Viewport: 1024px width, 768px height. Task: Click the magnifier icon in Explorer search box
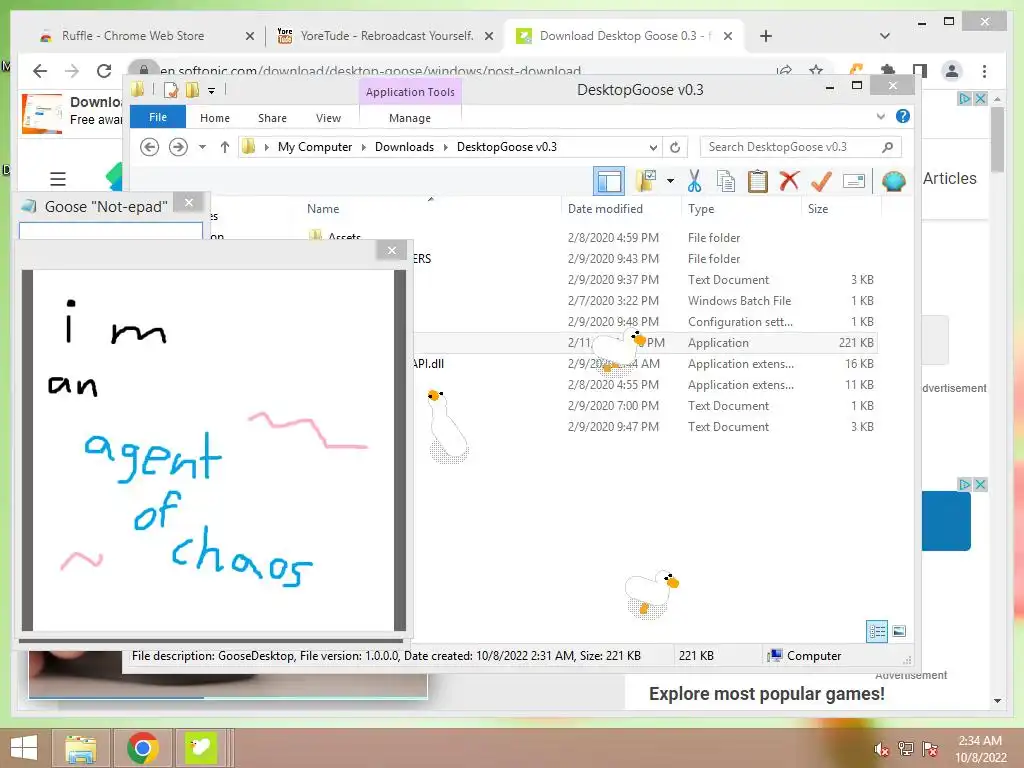pos(887,147)
